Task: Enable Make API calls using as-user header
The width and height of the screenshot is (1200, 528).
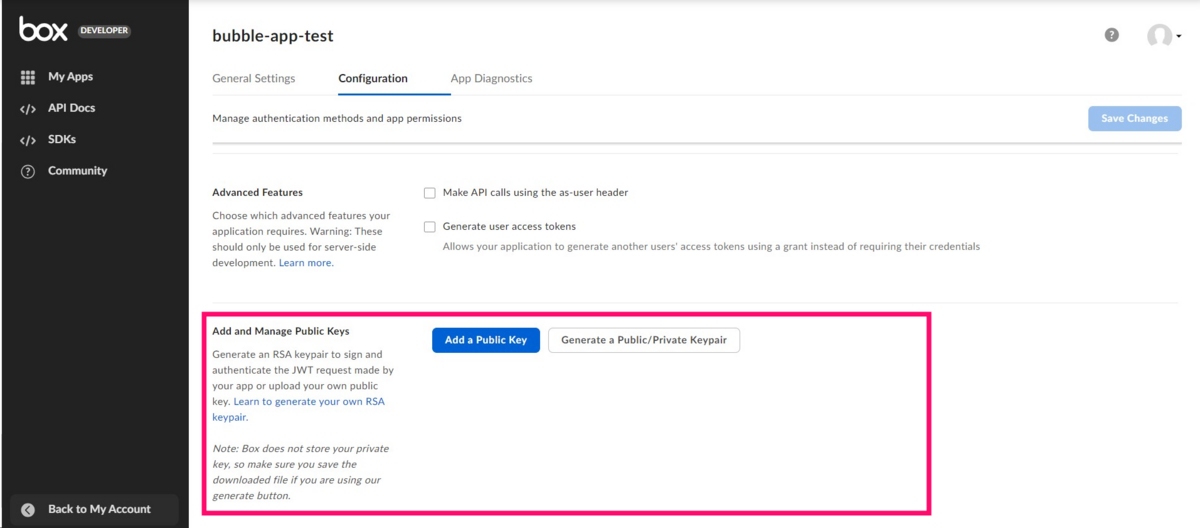Action: coord(430,193)
